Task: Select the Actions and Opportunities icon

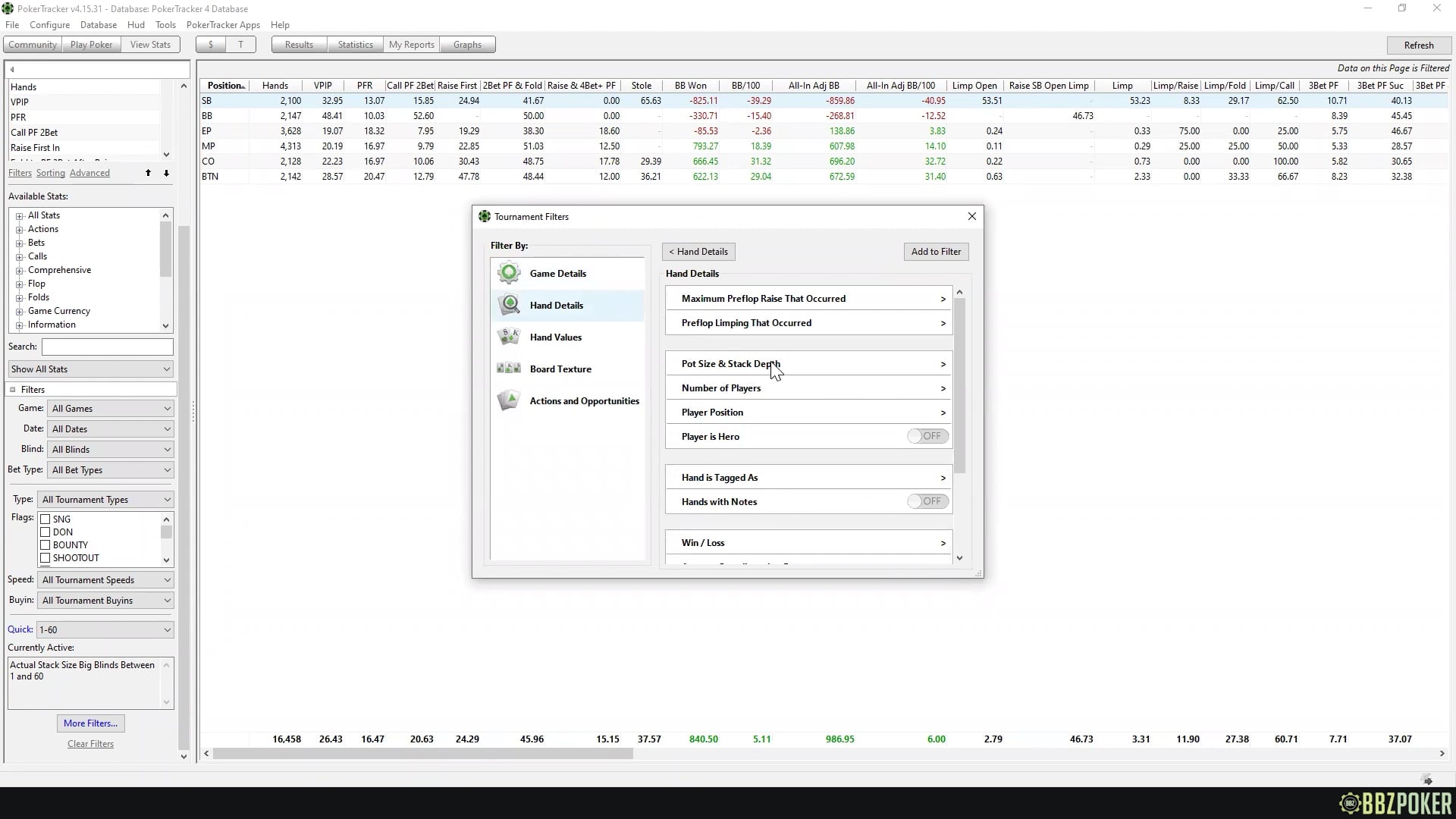Action: (508, 400)
